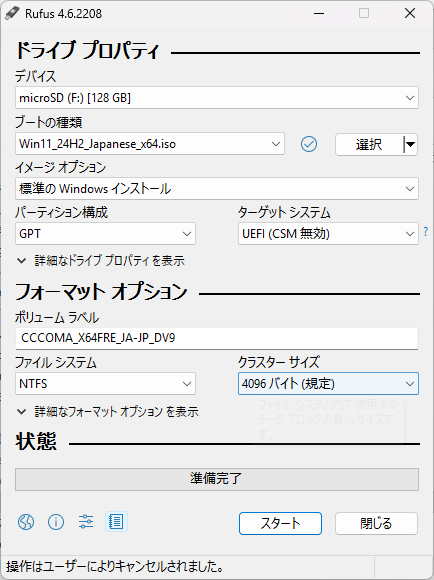Click the 準備完了 progress bar
Viewport: 434px width, 580px height.
pos(217,479)
